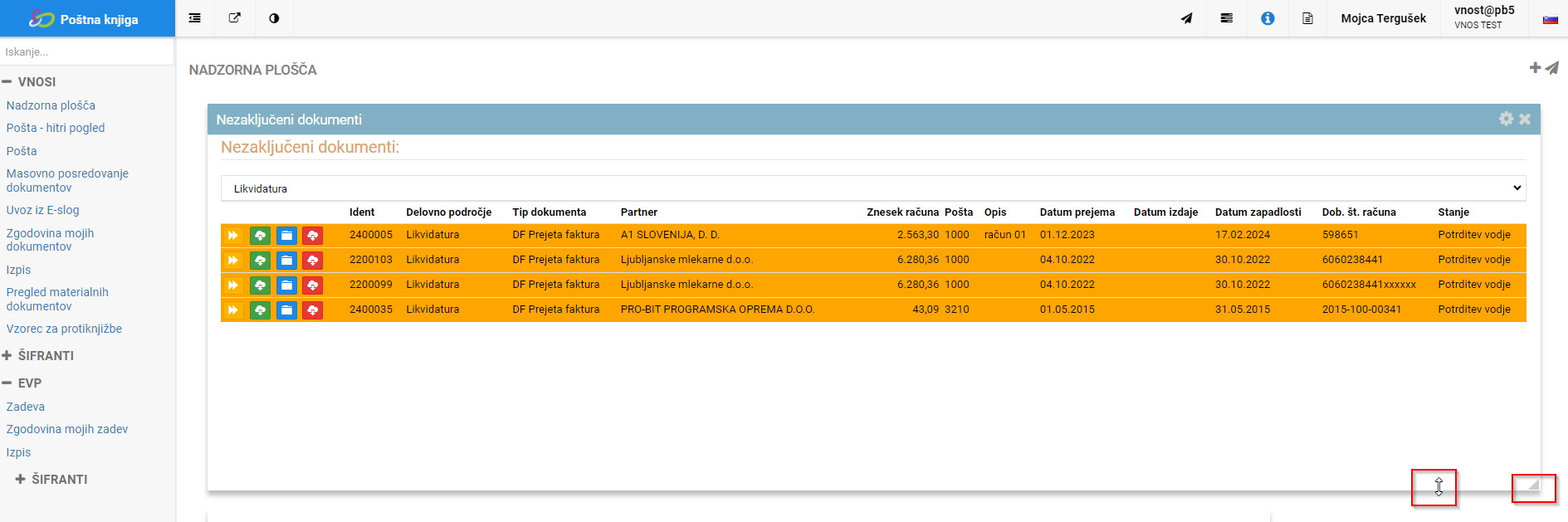Viewport: 1568px width, 522px height.
Task: Click green cloud icon for document 2400035
Action: [260, 310]
